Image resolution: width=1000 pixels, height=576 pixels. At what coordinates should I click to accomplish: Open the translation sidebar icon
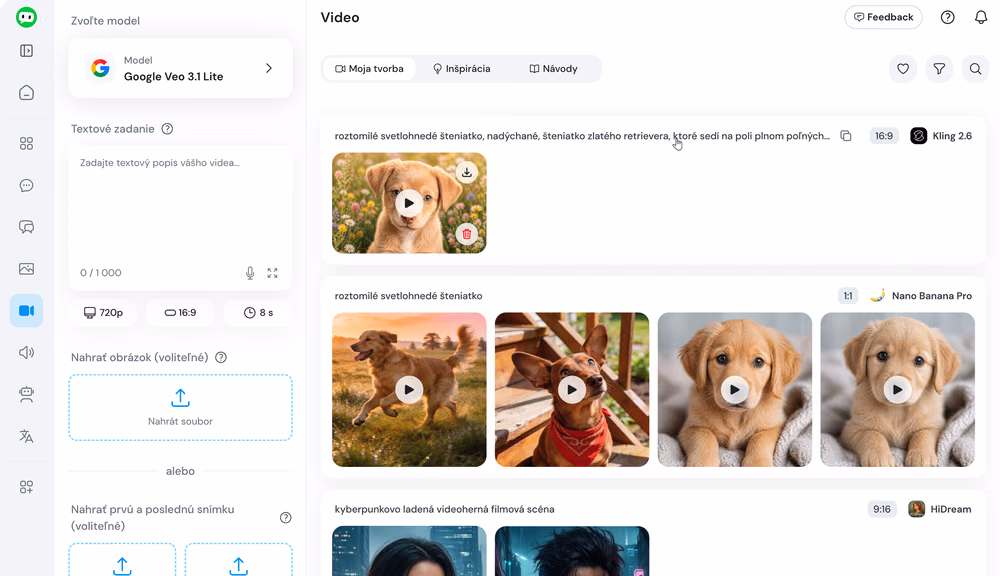(x=26, y=436)
